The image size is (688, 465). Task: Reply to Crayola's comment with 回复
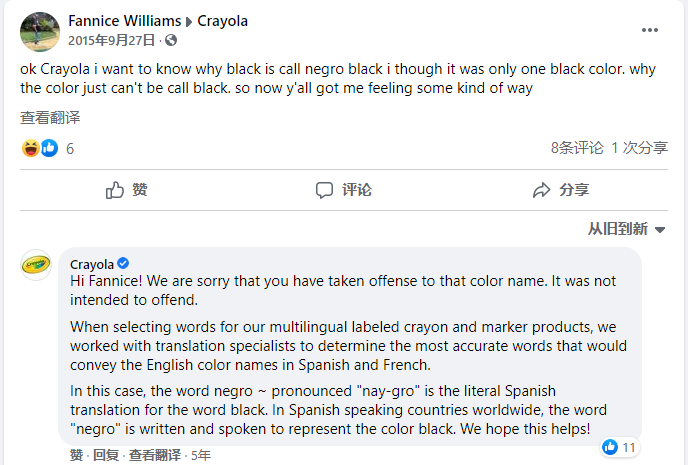pos(106,455)
